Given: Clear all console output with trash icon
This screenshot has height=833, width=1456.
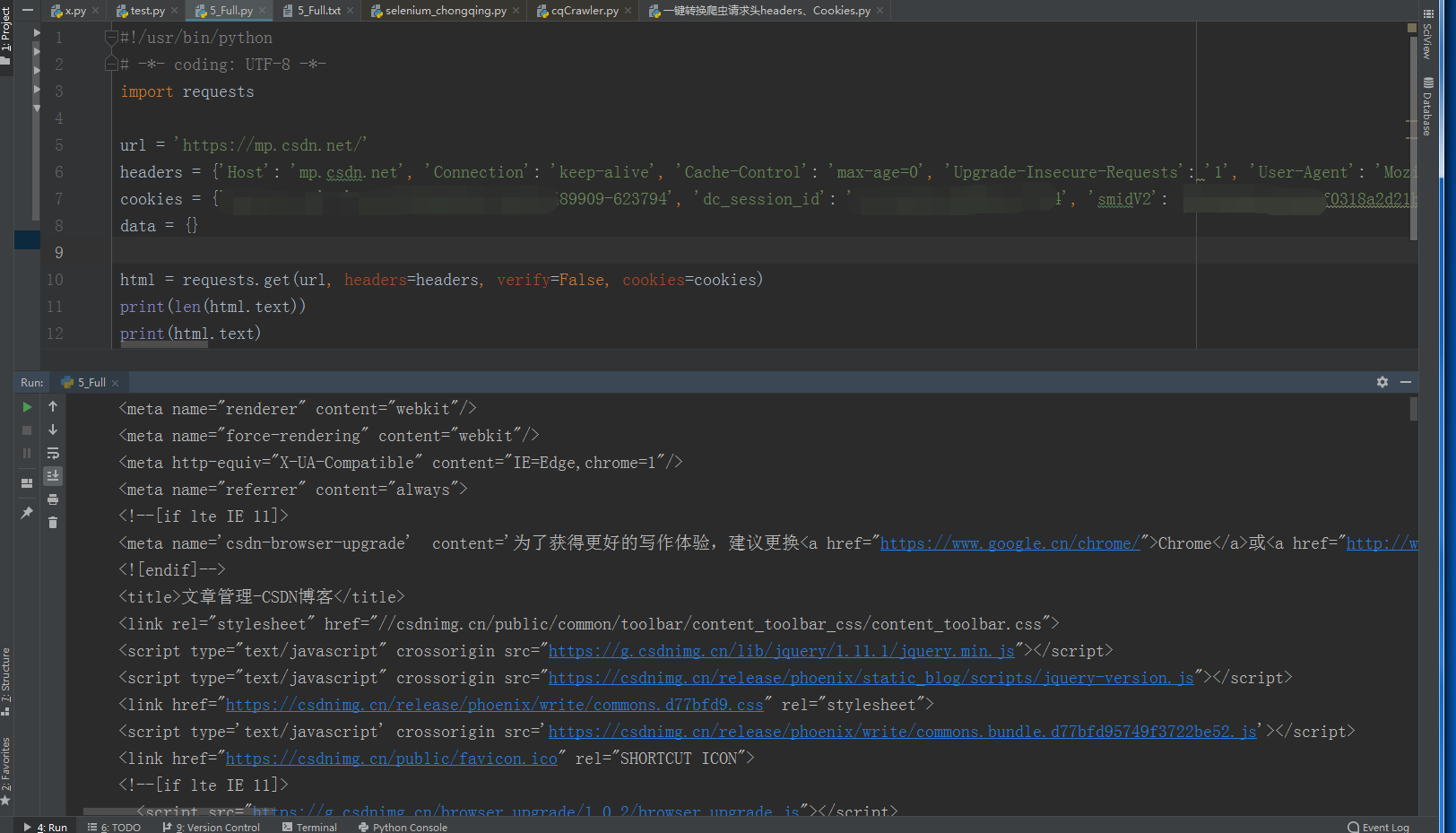Looking at the screenshot, I should coord(53,523).
